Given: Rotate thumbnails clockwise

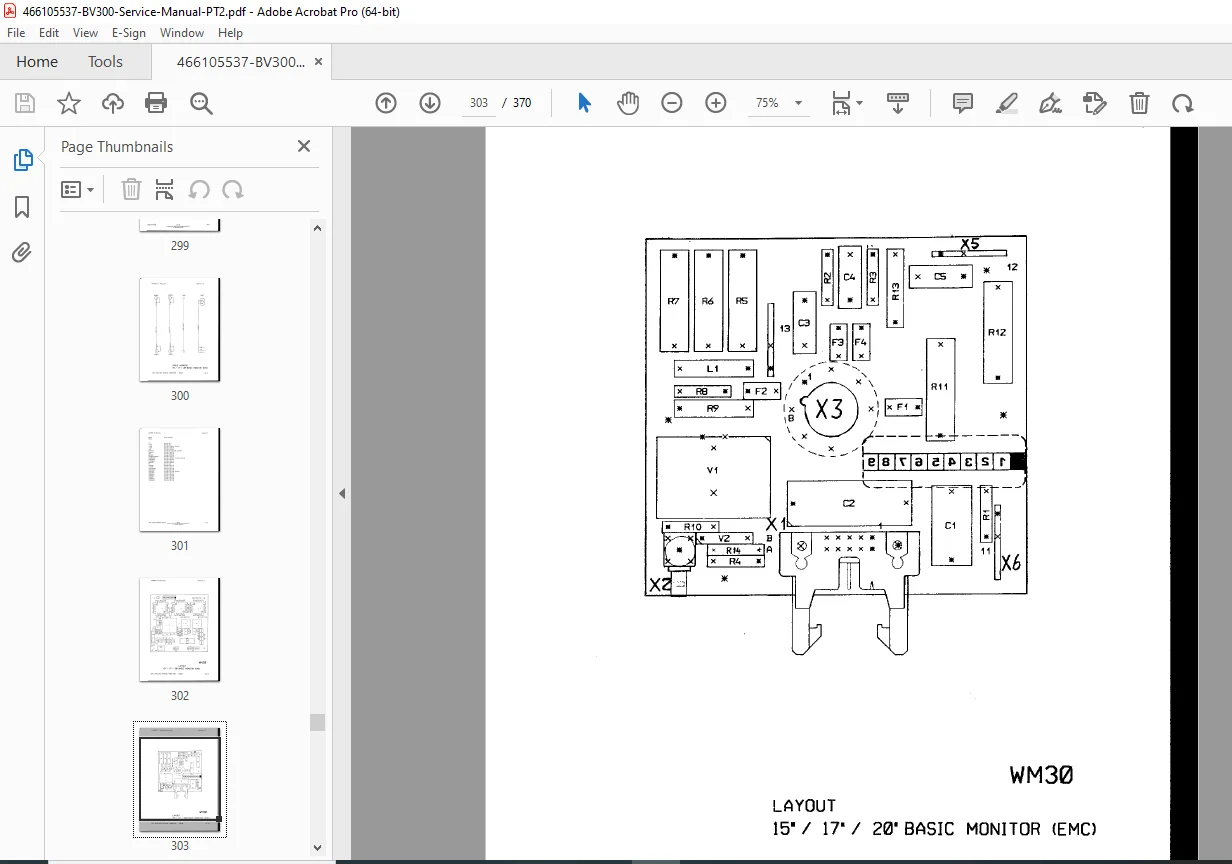Looking at the screenshot, I should pos(233,189).
